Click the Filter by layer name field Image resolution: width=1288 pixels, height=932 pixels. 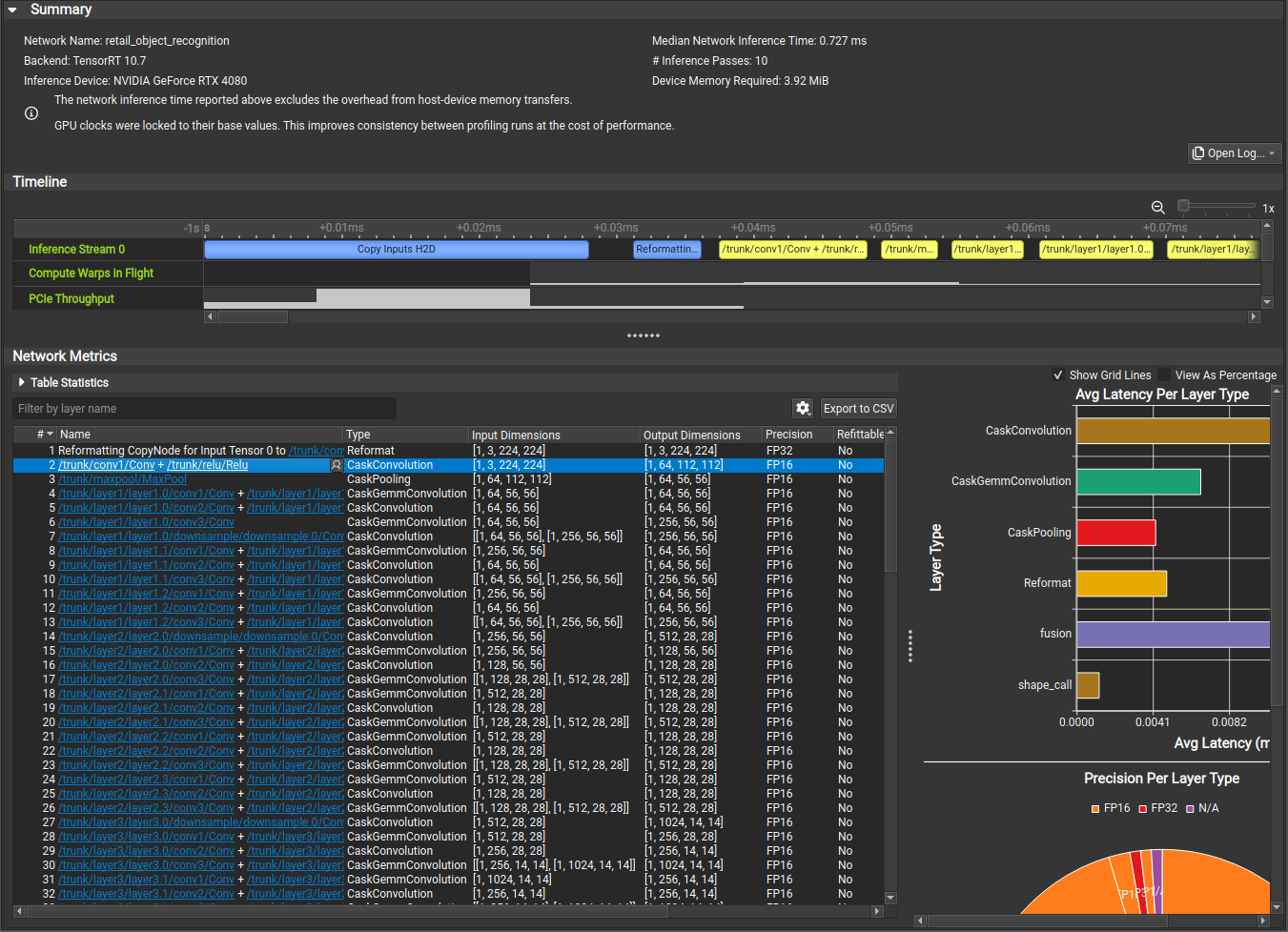point(205,408)
